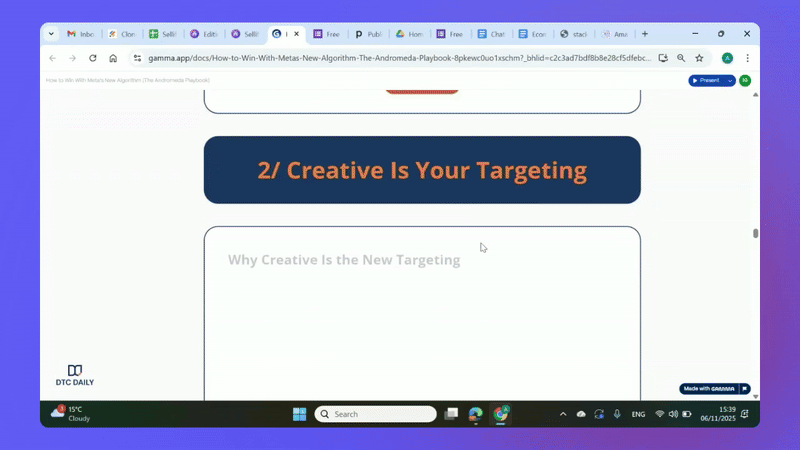Click the sync tray icon
Screen dimensions: 800x450
599,414
